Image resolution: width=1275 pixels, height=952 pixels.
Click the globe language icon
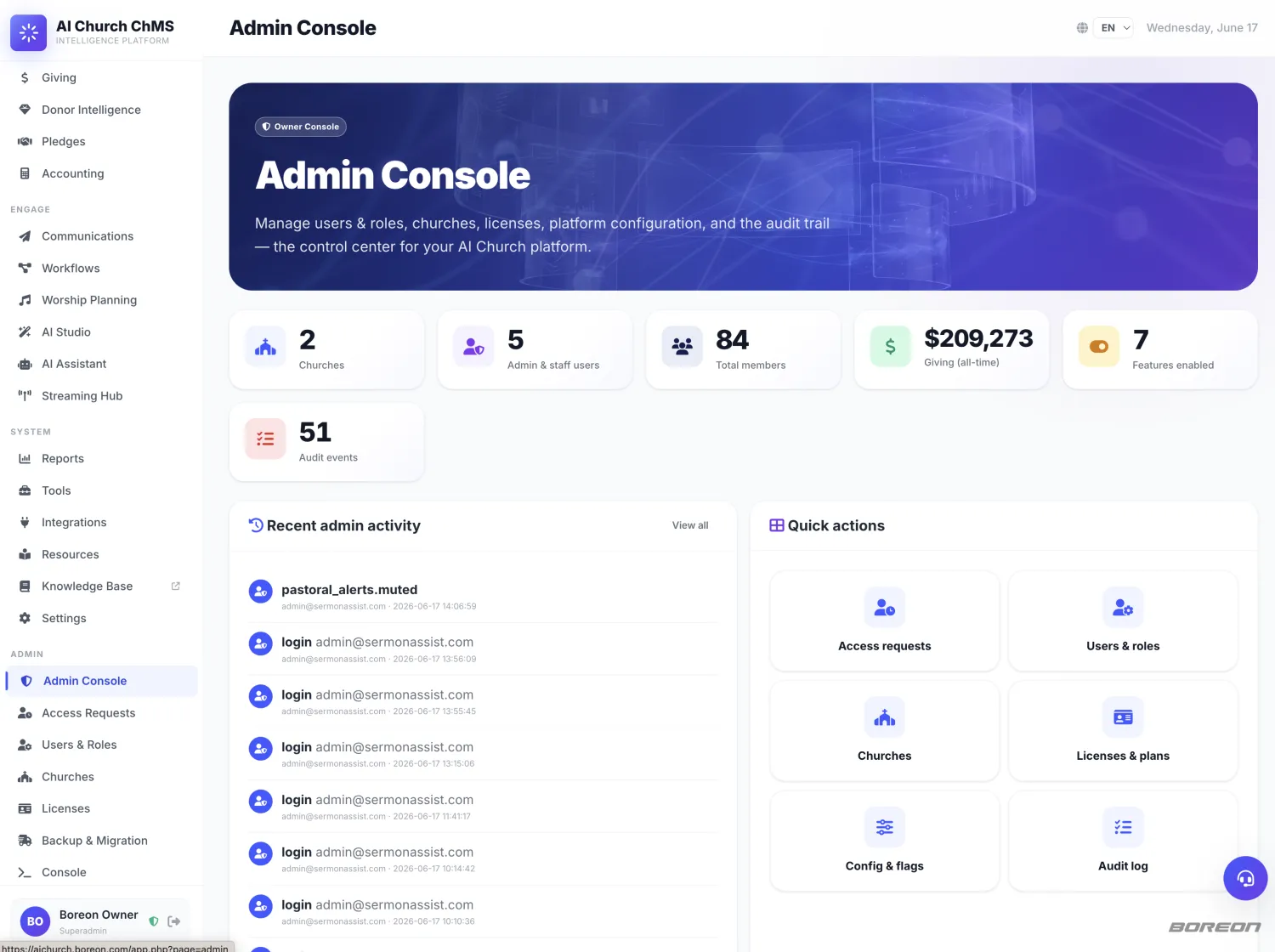1082,28
